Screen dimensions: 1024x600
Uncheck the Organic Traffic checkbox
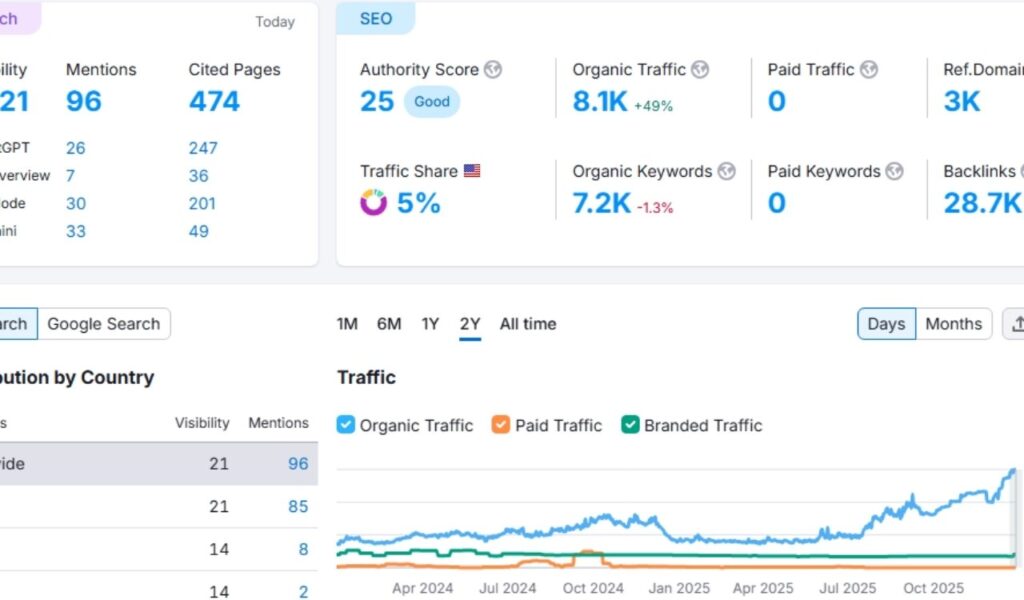coord(346,425)
